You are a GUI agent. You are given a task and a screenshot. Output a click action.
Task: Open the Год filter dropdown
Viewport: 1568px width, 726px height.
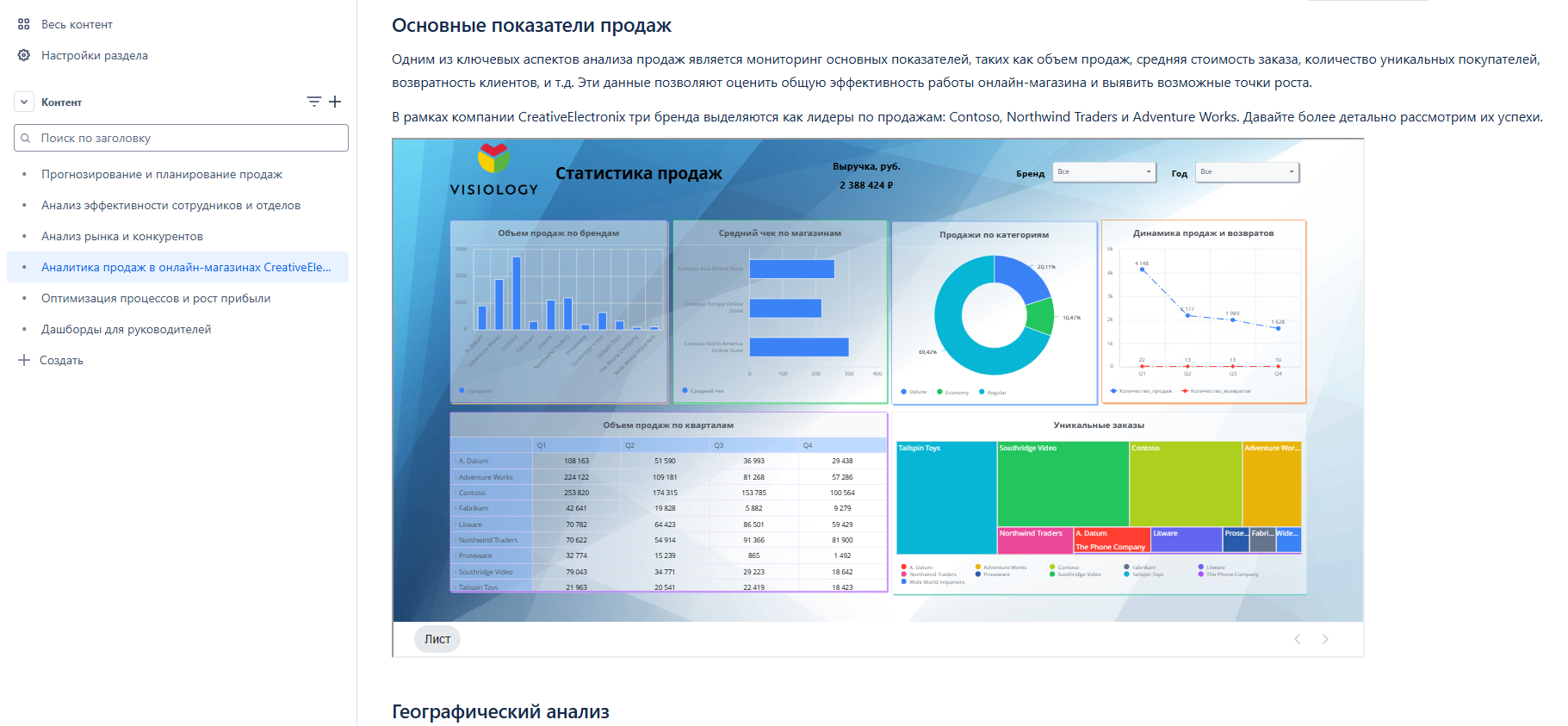click(x=1248, y=172)
